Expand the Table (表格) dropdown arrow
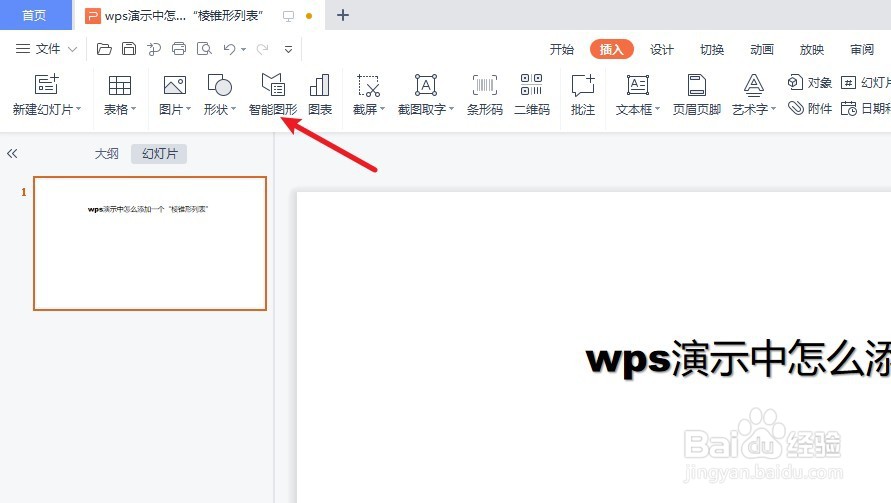 [134, 109]
